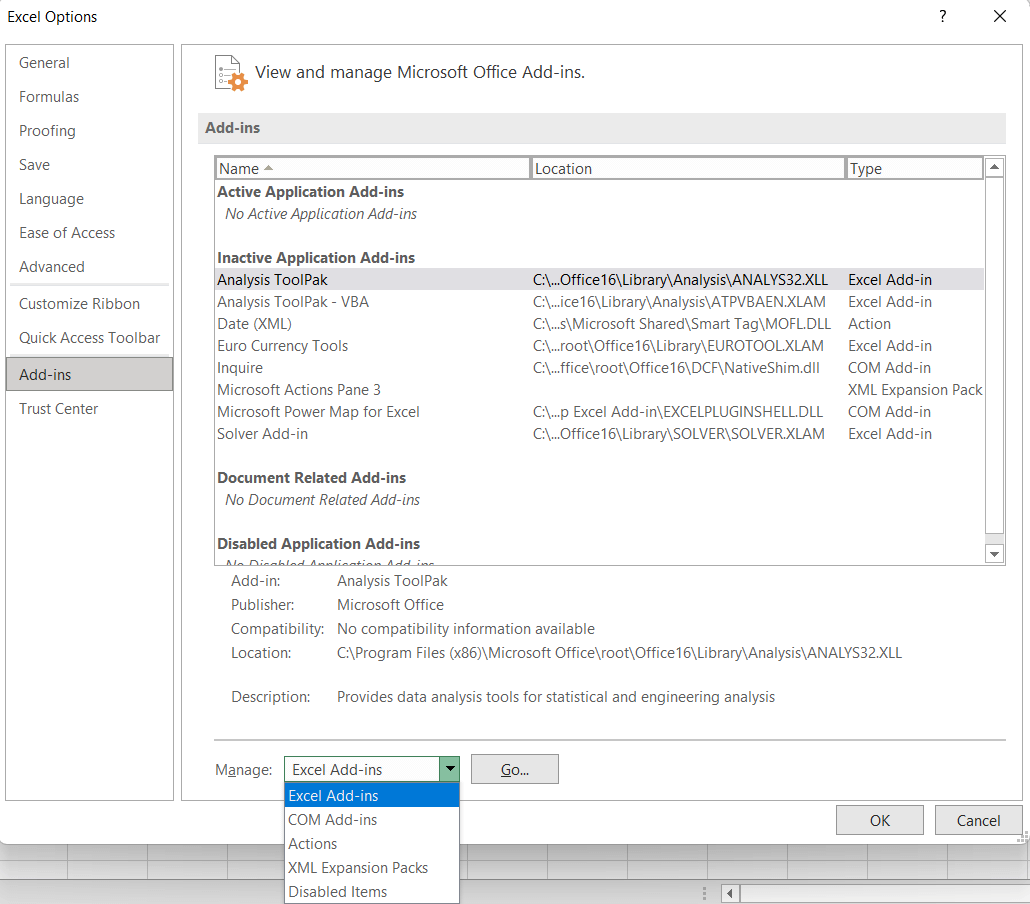Viewport: 1030px width, 904px height.
Task: Click the scrollbar up arrow in the list
Action: (995, 167)
